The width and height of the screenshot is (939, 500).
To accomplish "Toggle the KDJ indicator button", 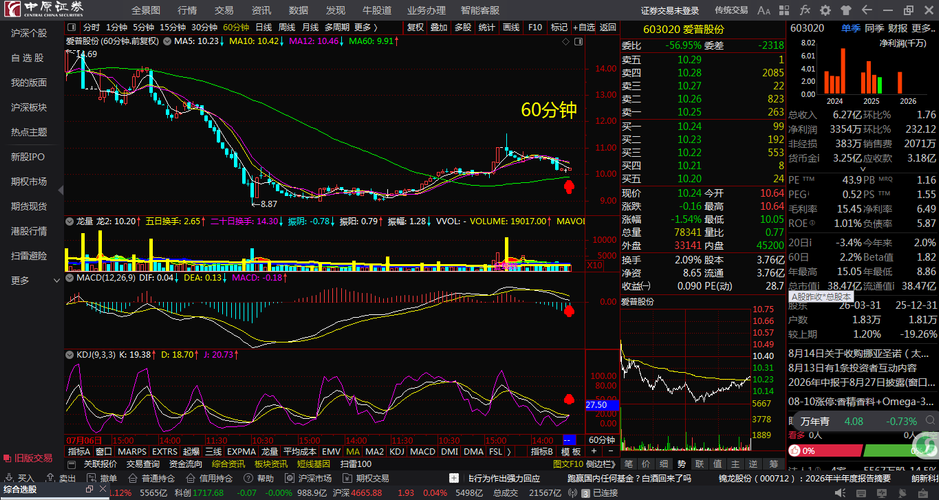I will click(x=397, y=451).
